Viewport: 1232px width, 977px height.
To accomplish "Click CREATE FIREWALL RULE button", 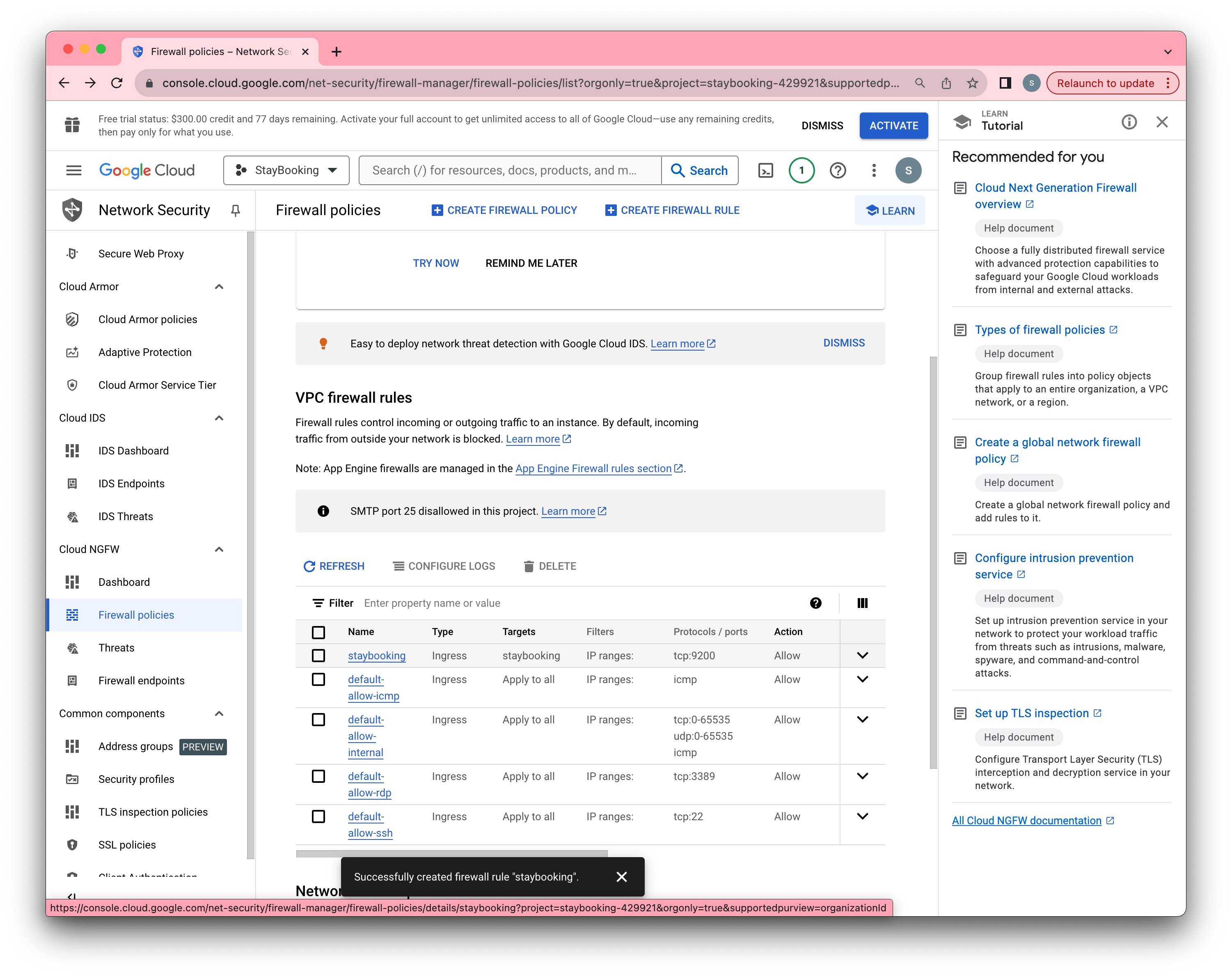I will point(672,210).
